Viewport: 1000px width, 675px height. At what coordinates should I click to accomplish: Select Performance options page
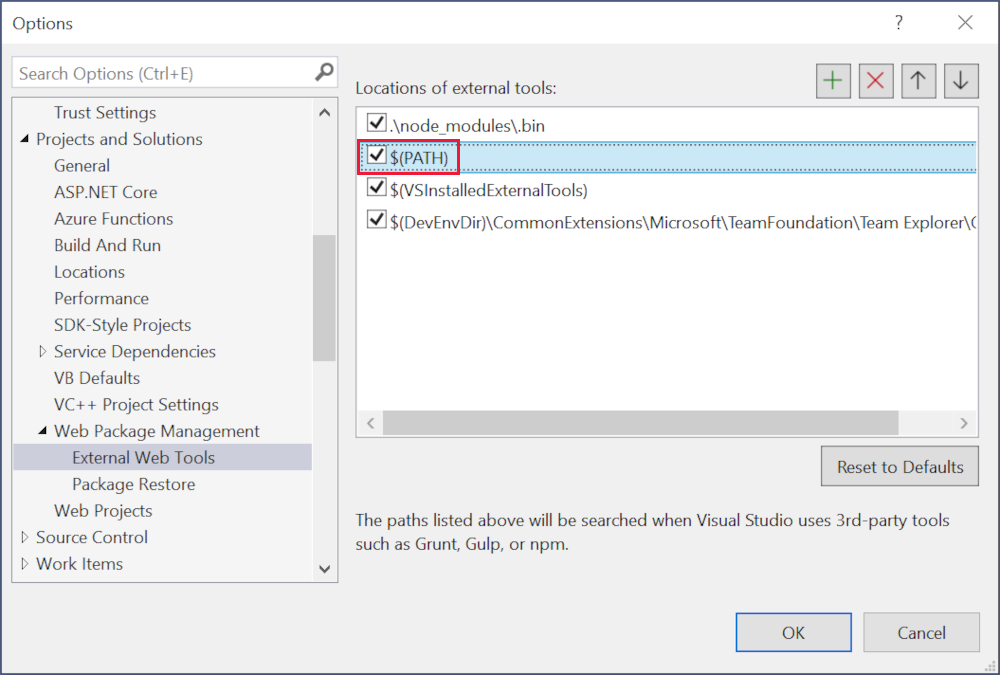tap(101, 299)
